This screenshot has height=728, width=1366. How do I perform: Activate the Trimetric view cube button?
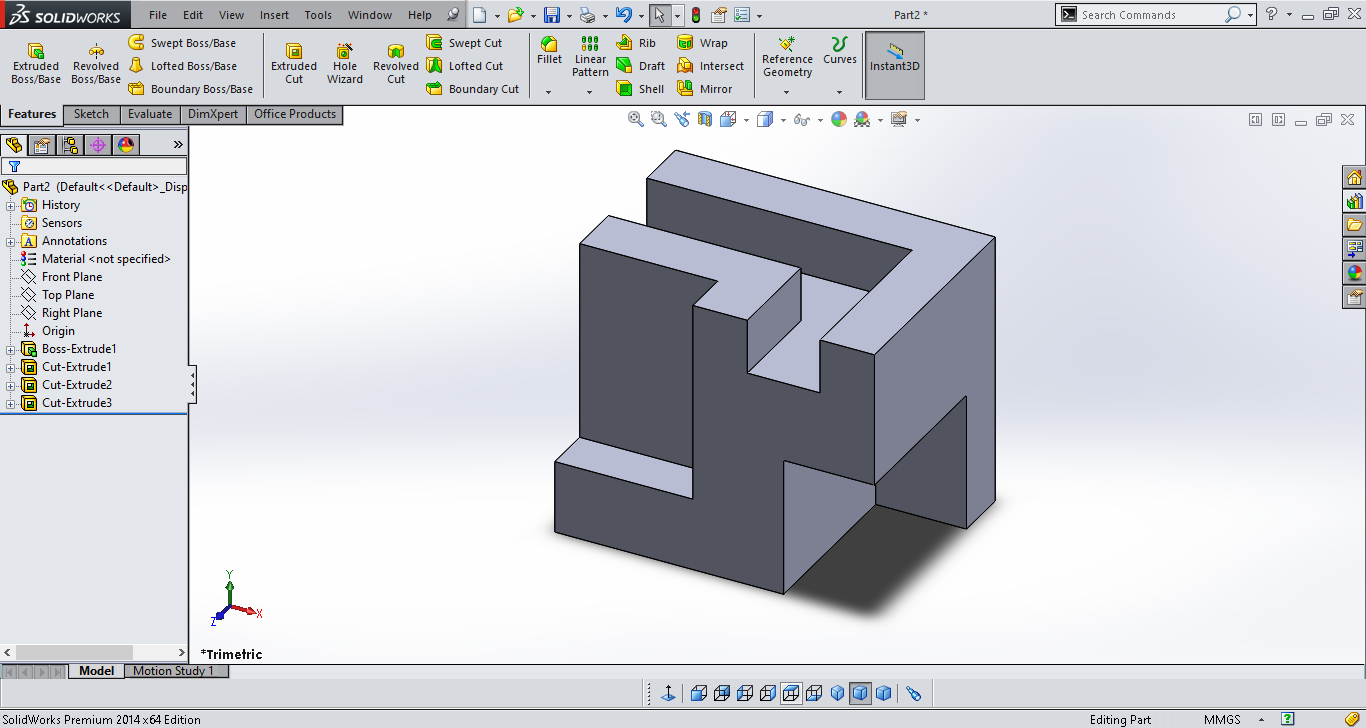coord(860,693)
